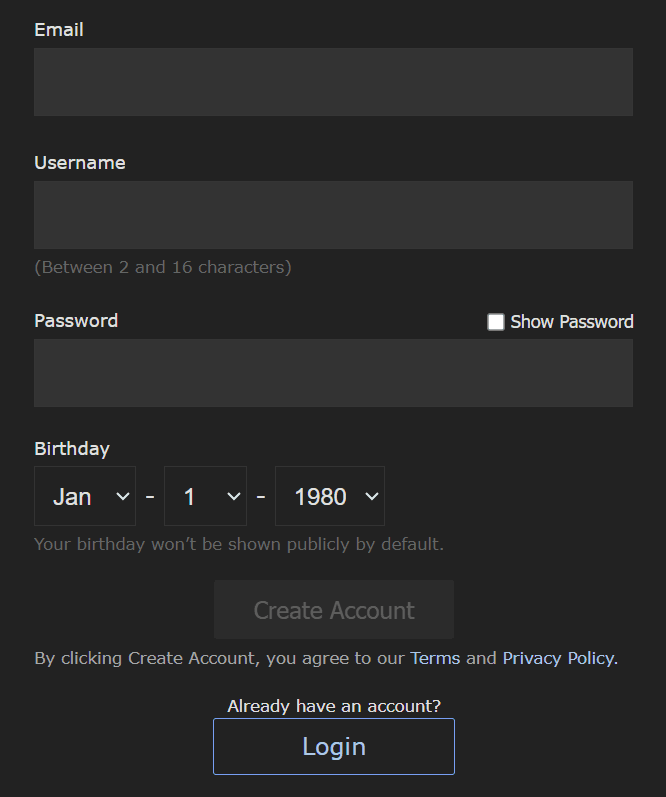666x797 pixels.
Task: Follow the Privacy Policy link
Action: coord(559,658)
